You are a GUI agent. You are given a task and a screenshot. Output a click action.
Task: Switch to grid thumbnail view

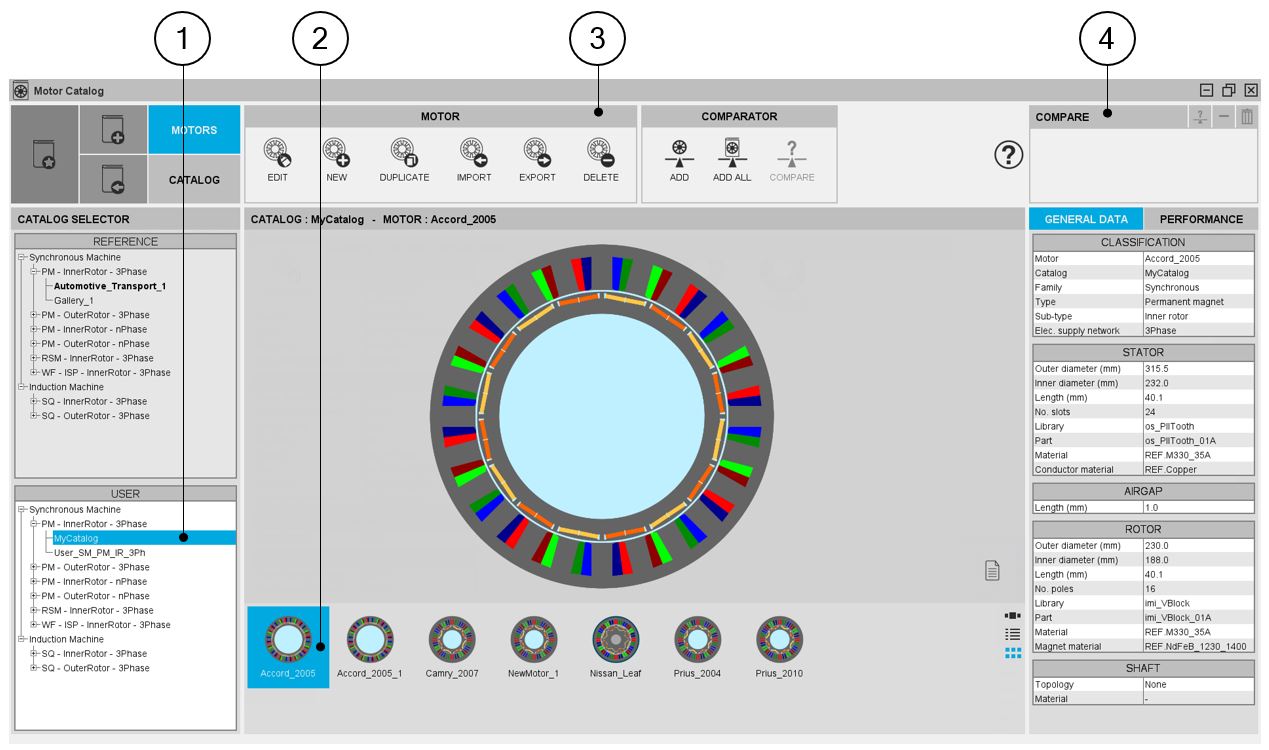(1012, 652)
